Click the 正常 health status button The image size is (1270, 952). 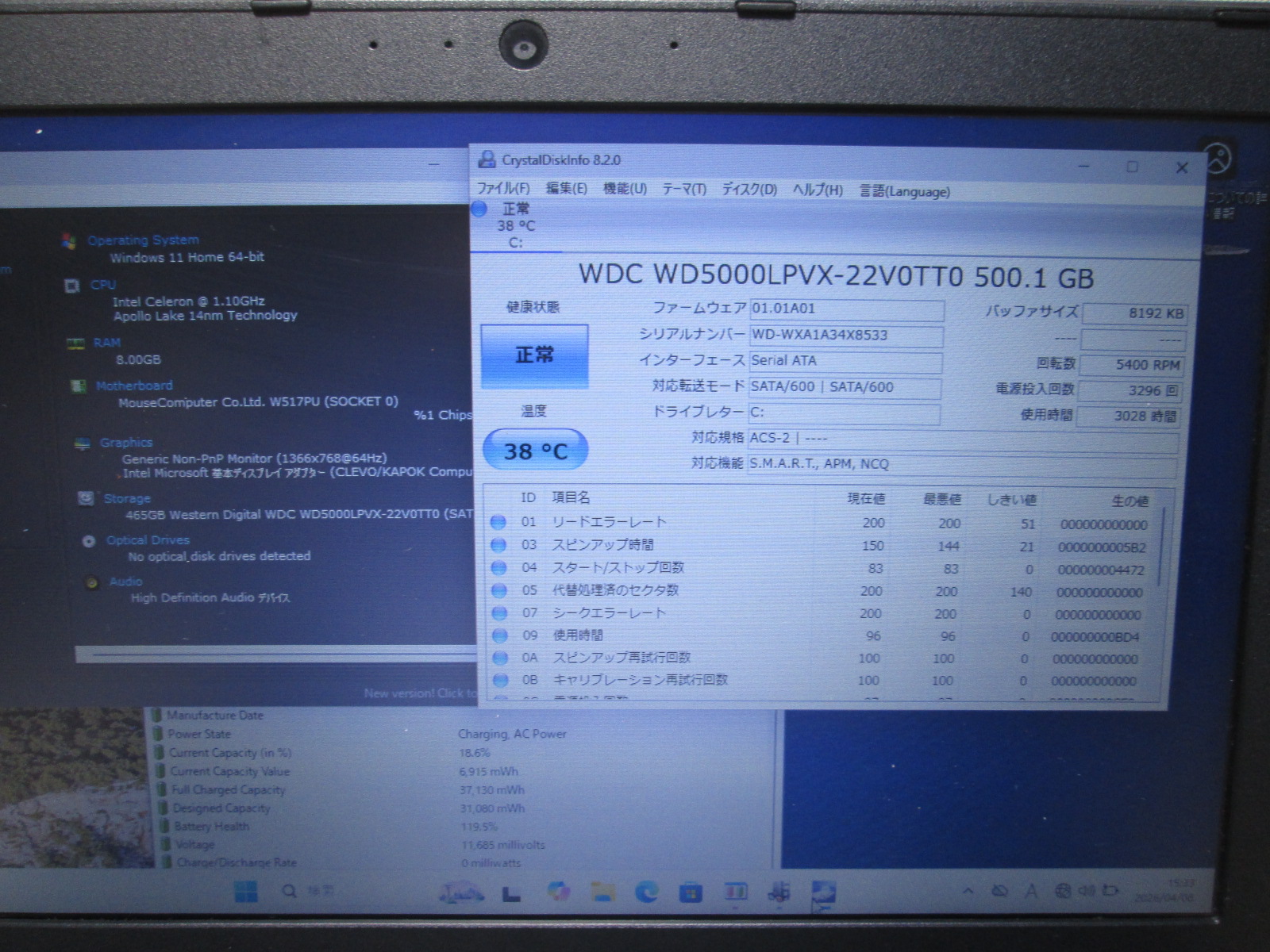pyautogui.click(x=534, y=355)
